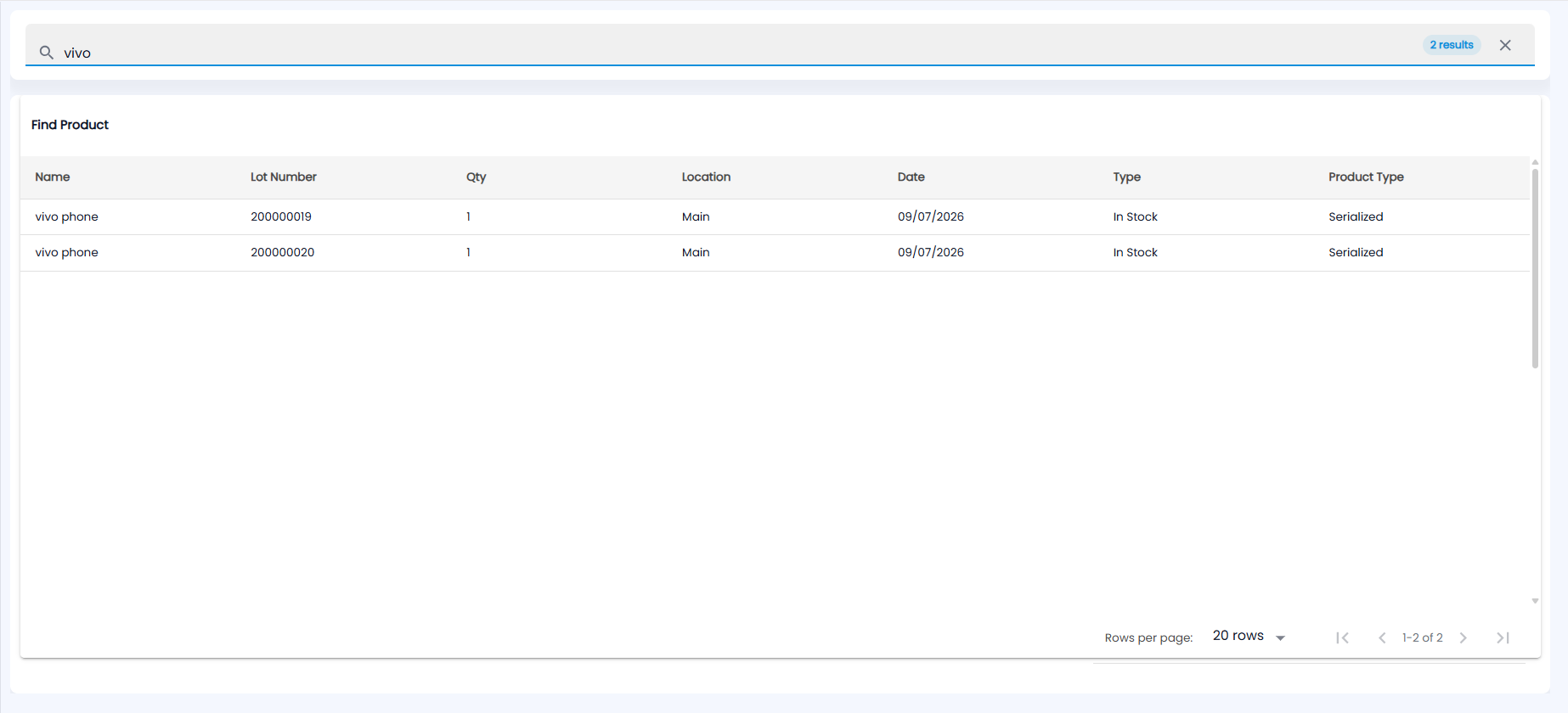
Task: Sort by Product Type column header
Action: pos(1366,177)
